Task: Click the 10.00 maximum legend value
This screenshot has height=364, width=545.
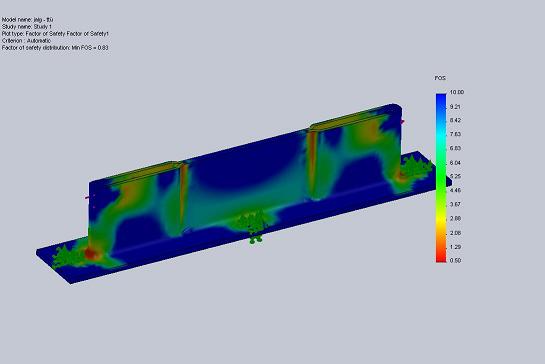Action: pyautogui.click(x=456, y=92)
